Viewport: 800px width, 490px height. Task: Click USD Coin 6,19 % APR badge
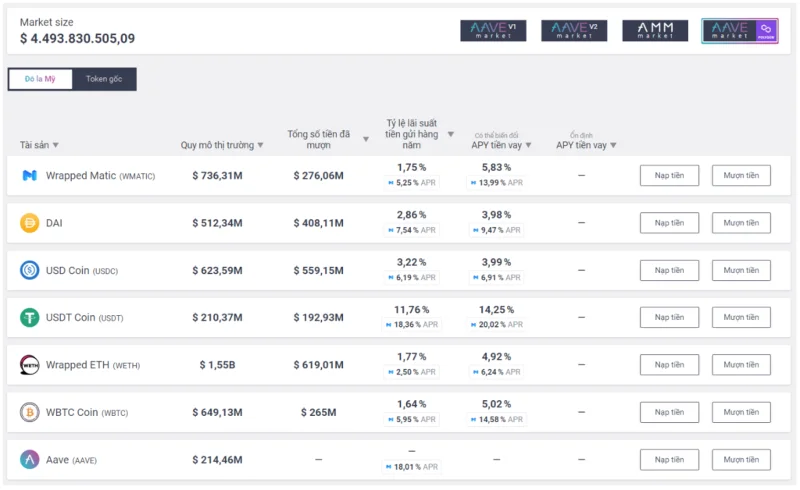pyautogui.click(x=412, y=277)
